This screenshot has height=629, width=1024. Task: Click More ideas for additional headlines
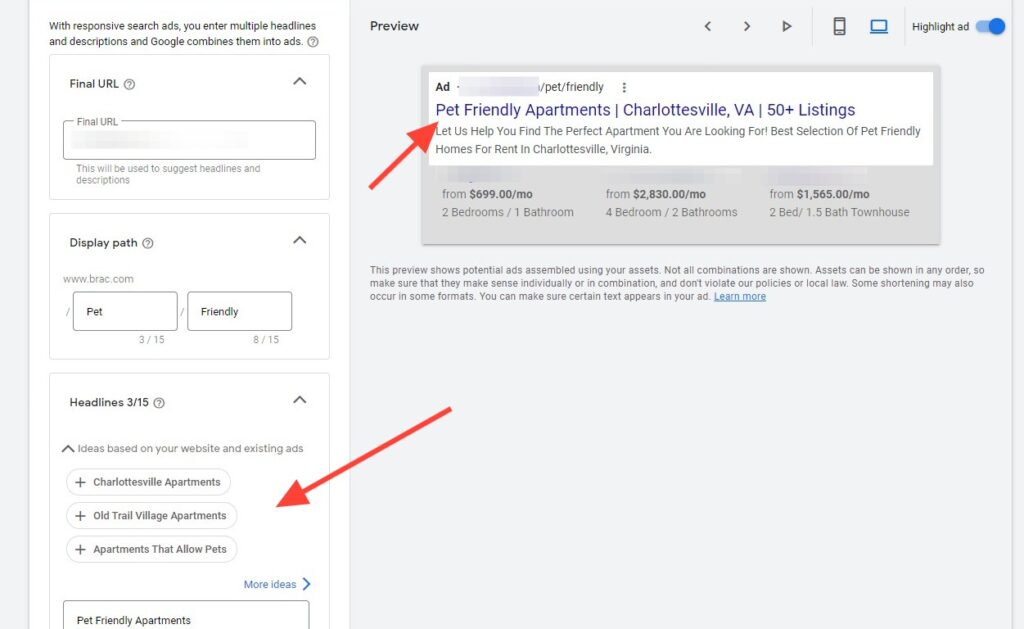(x=271, y=583)
